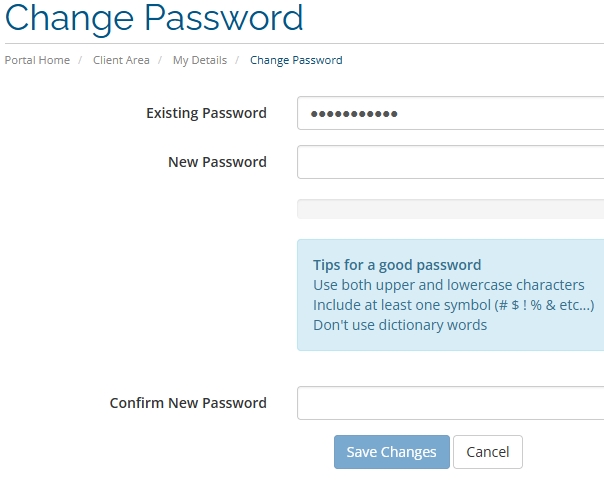
Task: Click the 'Include at least one symbol' tip
Action: point(453,305)
